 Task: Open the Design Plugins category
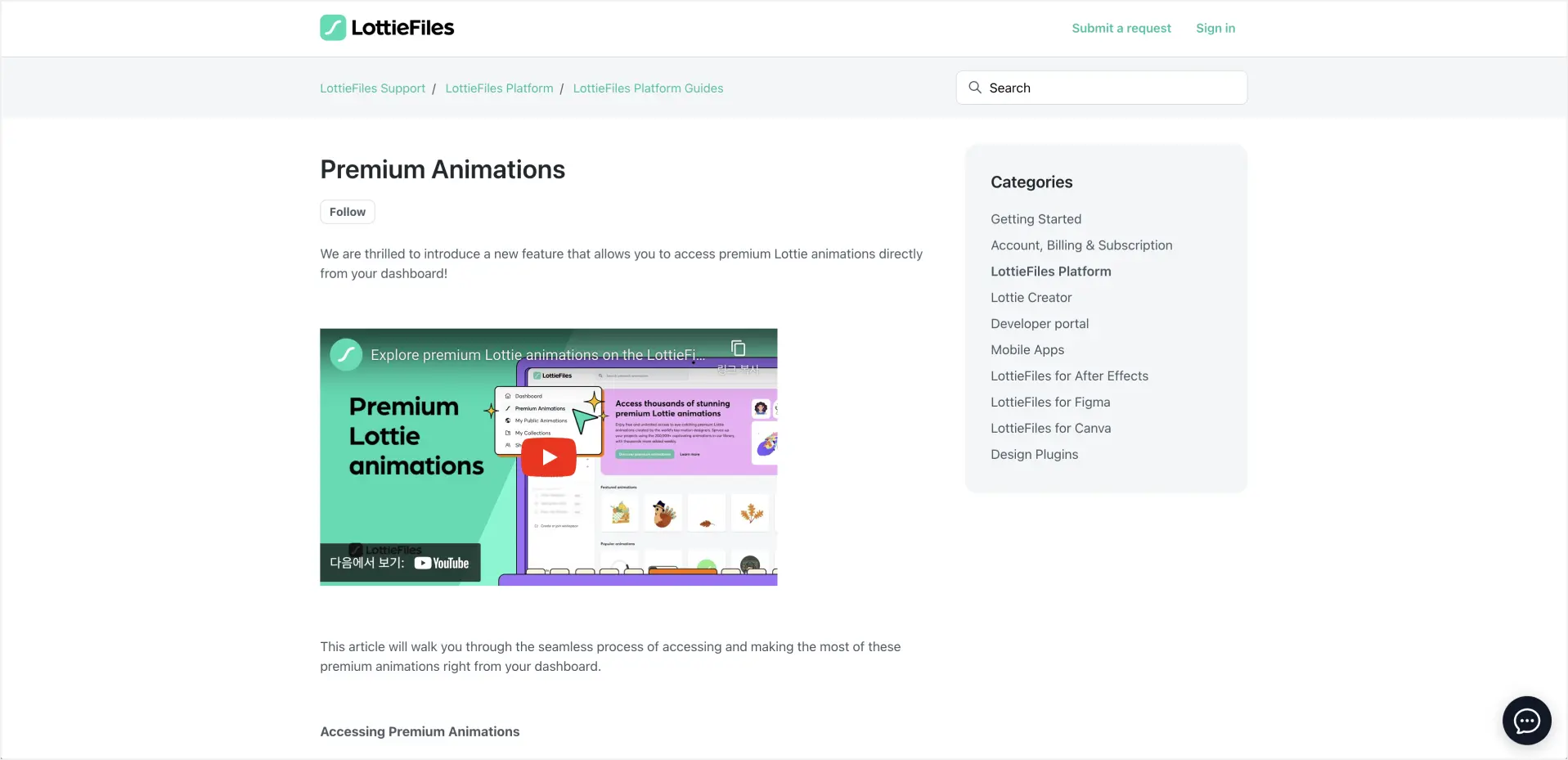pos(1034,455)
